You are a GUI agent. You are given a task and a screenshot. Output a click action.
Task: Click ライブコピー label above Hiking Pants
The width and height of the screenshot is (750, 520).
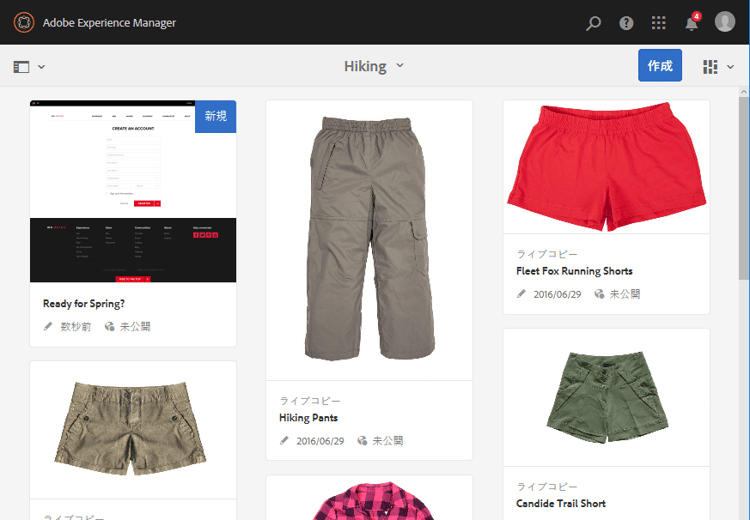[x=310, y=401]
